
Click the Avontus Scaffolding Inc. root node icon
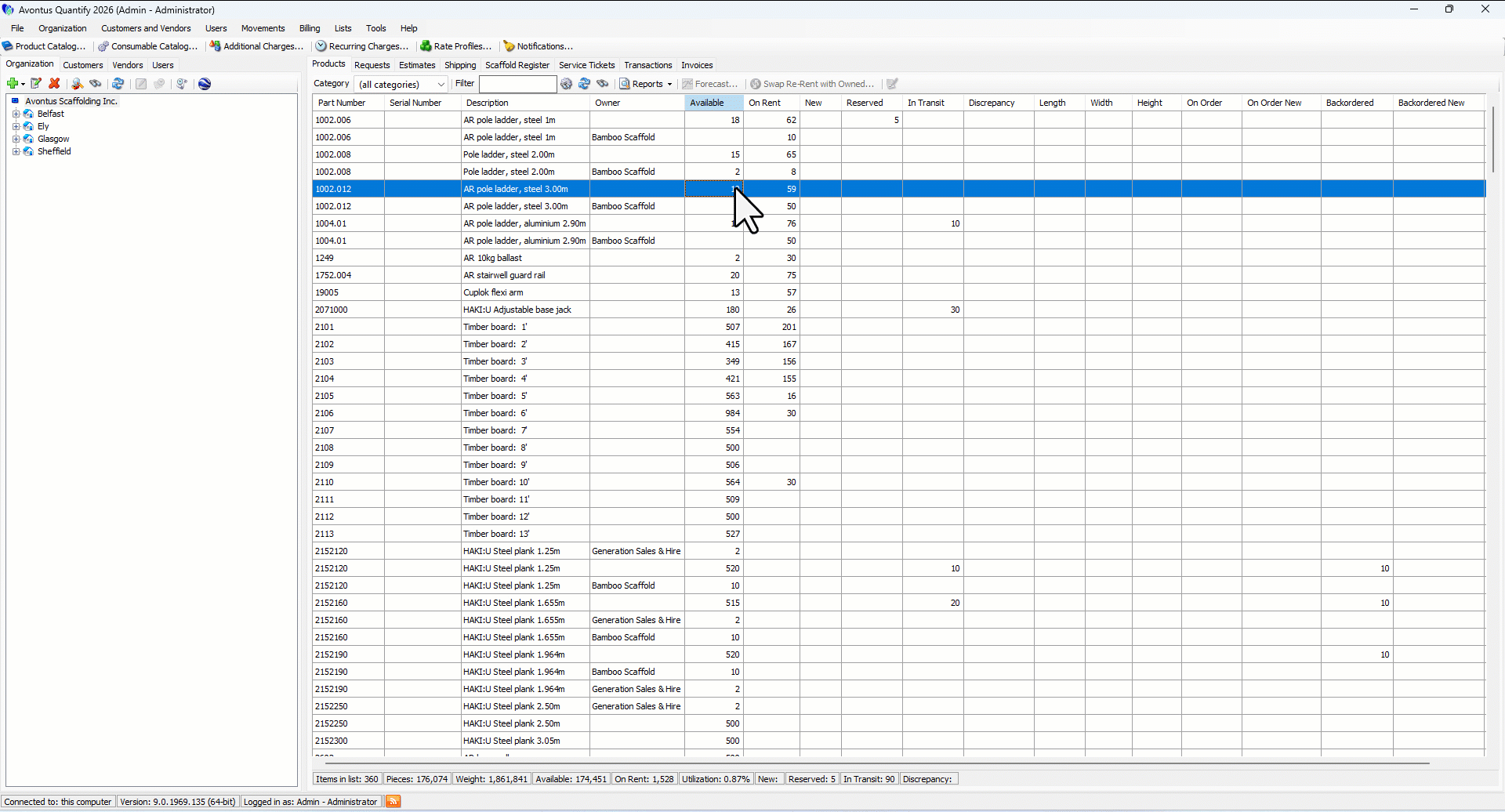tap(15, 101)
